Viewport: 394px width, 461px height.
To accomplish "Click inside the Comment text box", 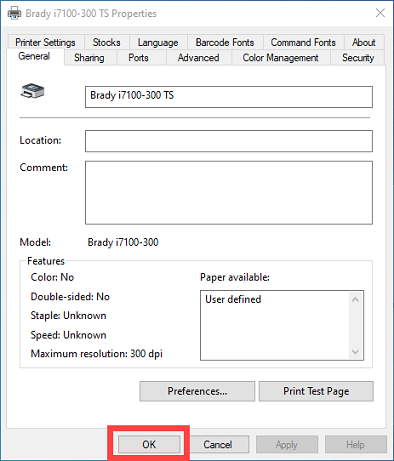I will (x=229, y=193).
